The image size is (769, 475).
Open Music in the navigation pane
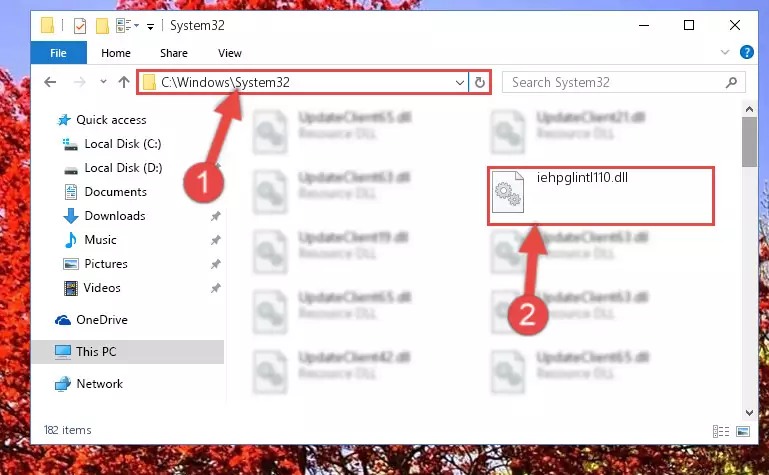click(x=100, y=240)
